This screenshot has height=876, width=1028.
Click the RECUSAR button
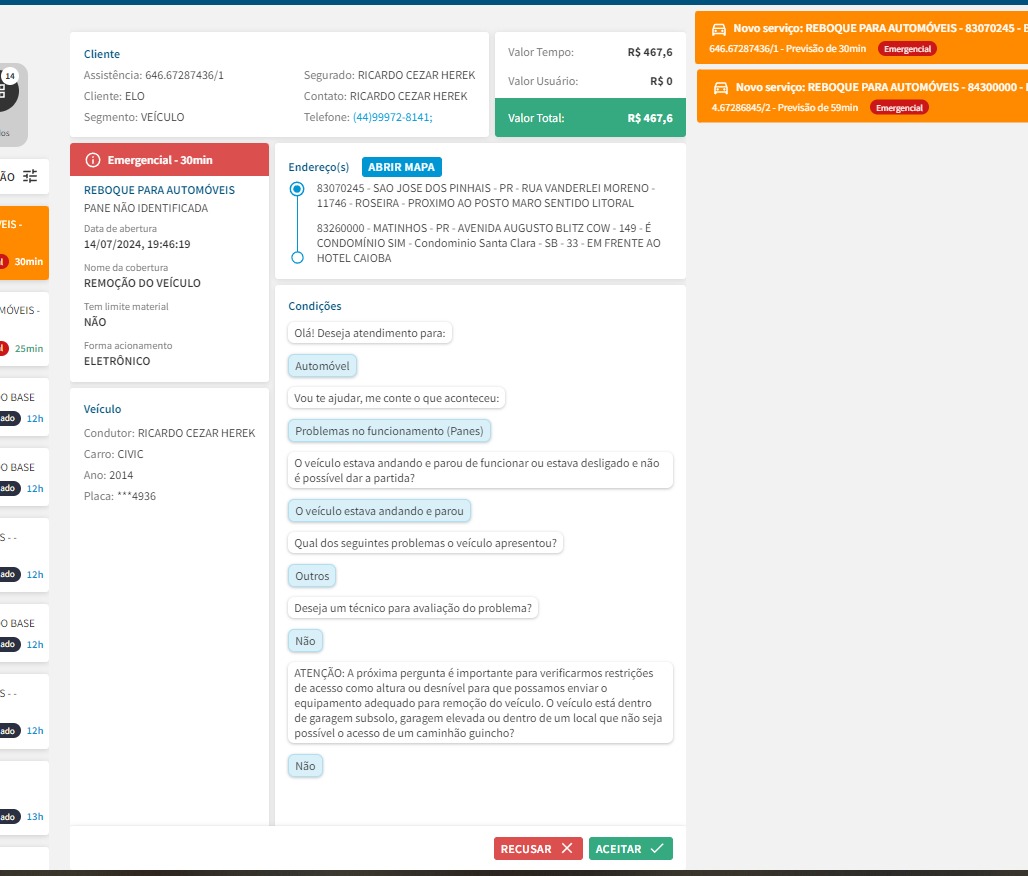pyautogui.click(x=538, y=848)
